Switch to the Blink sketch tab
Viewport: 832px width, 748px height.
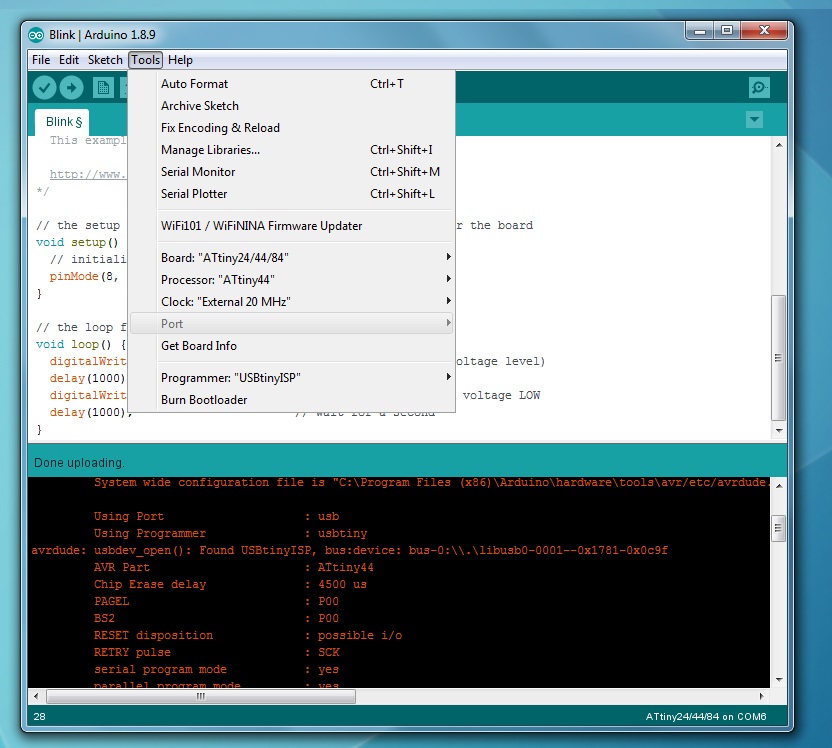(x=63, y=122)
